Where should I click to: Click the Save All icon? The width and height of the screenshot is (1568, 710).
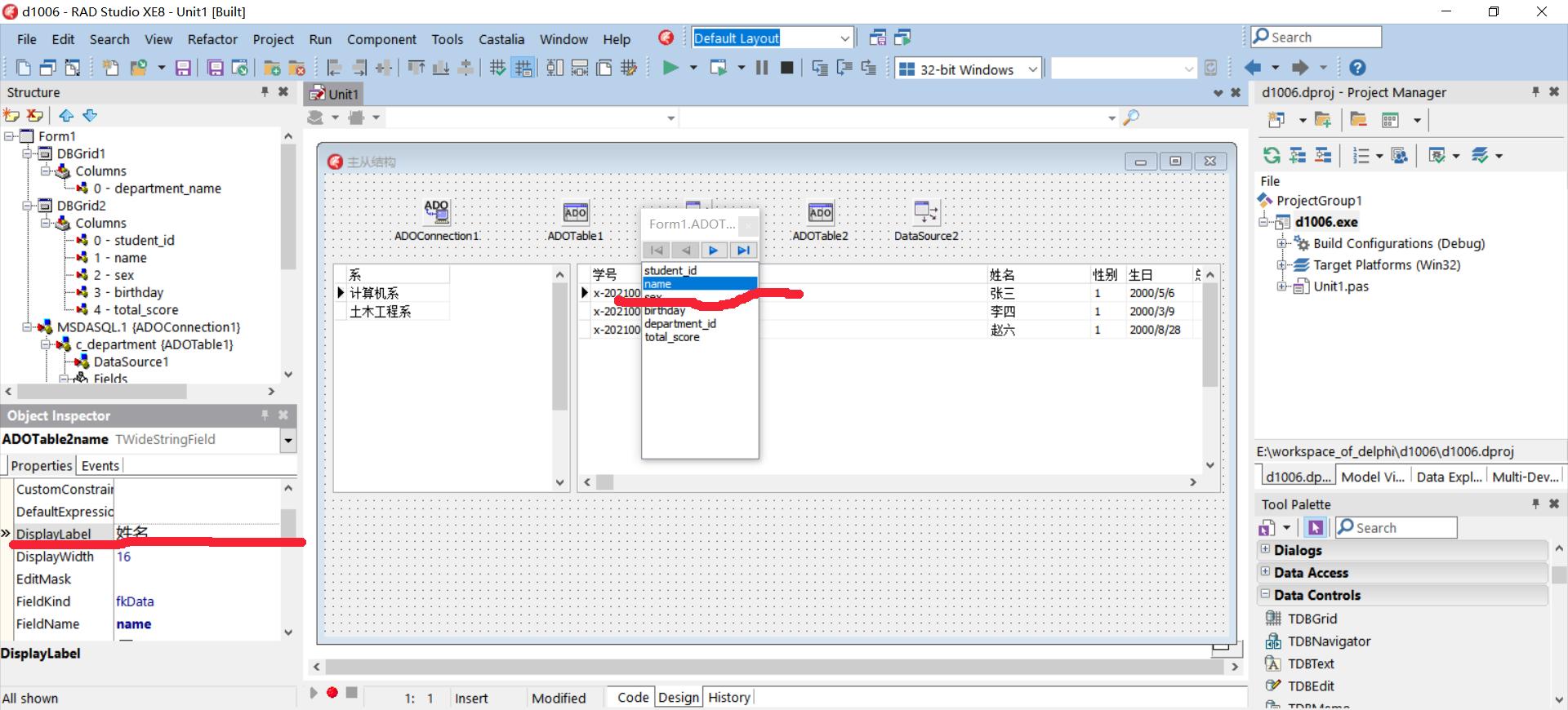(215, 69)
